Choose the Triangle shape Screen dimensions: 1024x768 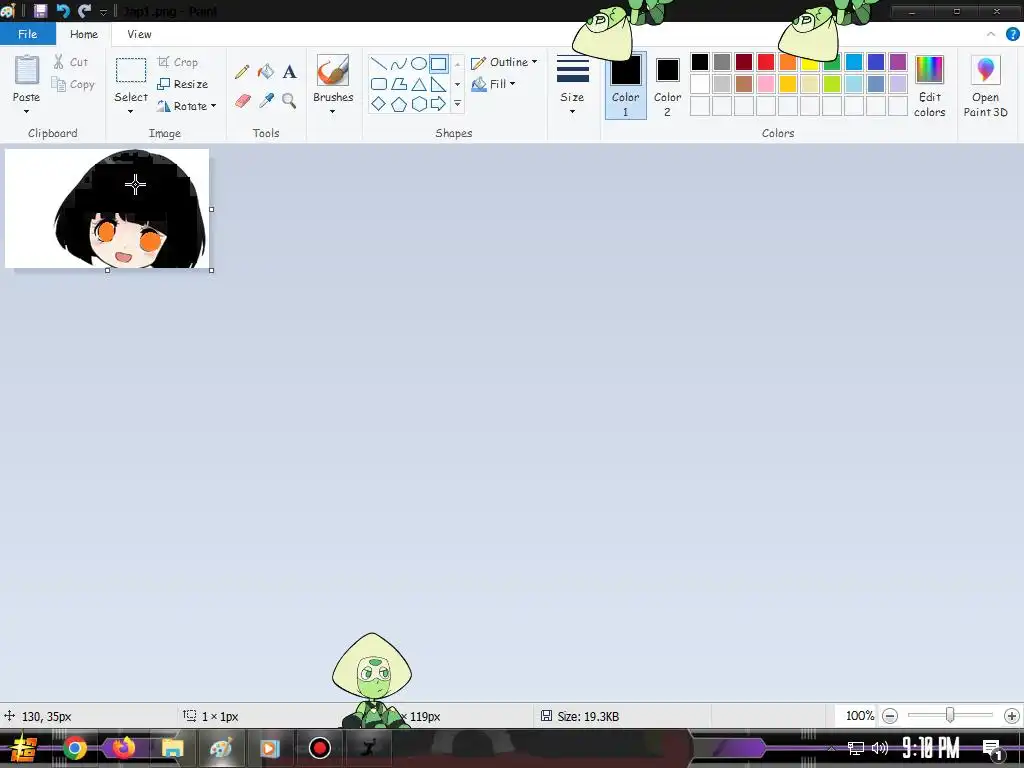point(419,84)
